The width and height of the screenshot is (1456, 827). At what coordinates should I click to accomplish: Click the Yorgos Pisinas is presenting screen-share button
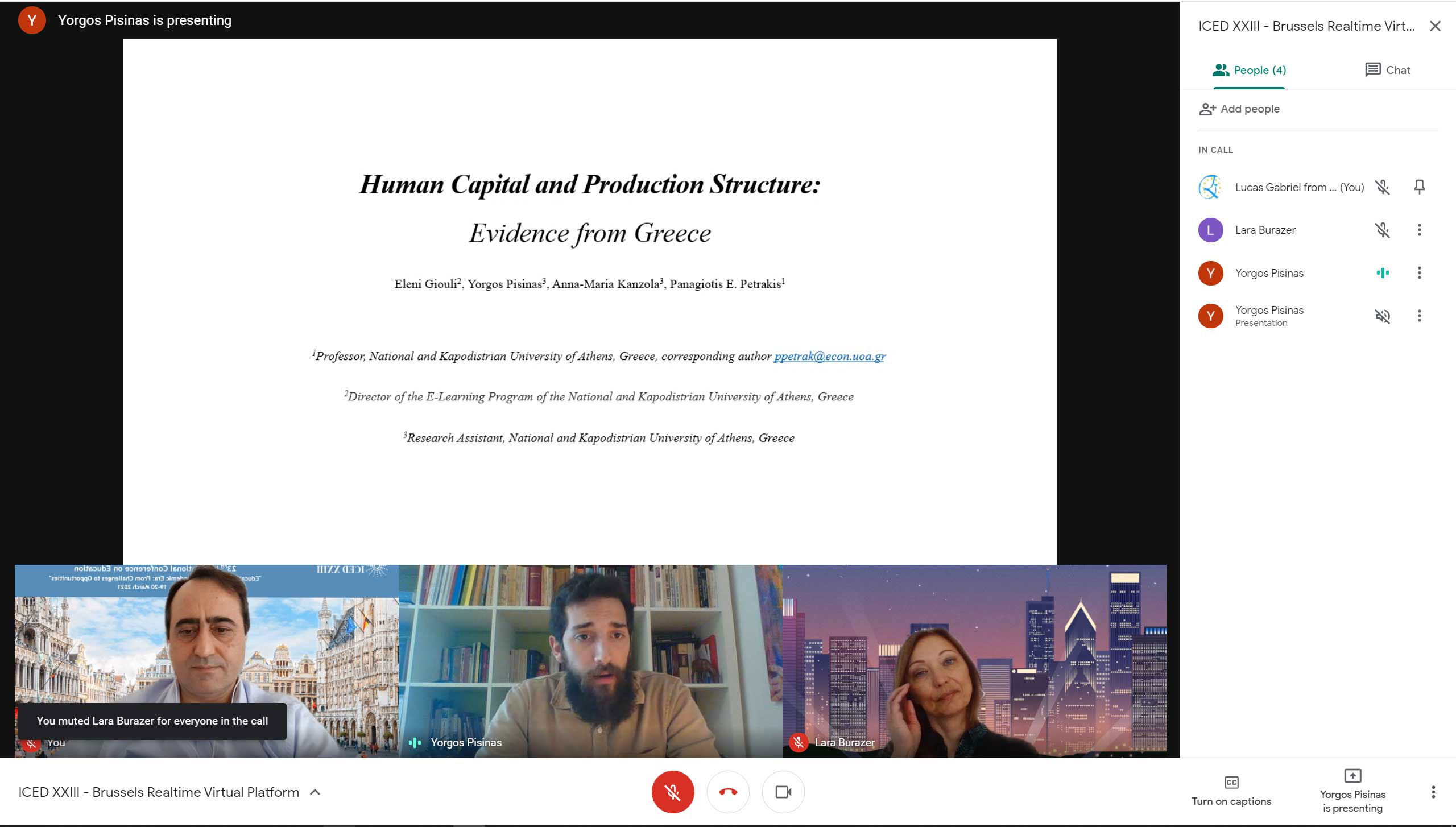click(1352, 791)
